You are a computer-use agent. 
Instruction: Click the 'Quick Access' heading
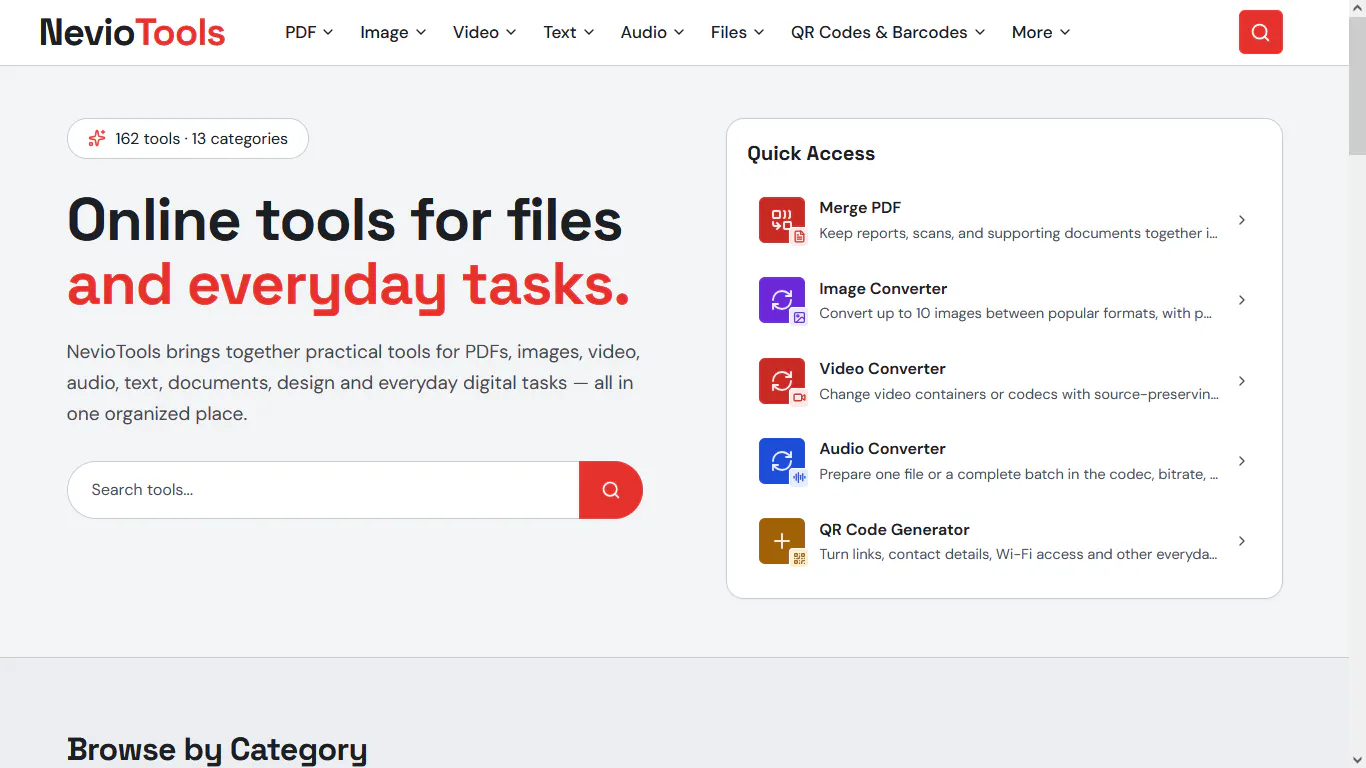pos(811,154)
